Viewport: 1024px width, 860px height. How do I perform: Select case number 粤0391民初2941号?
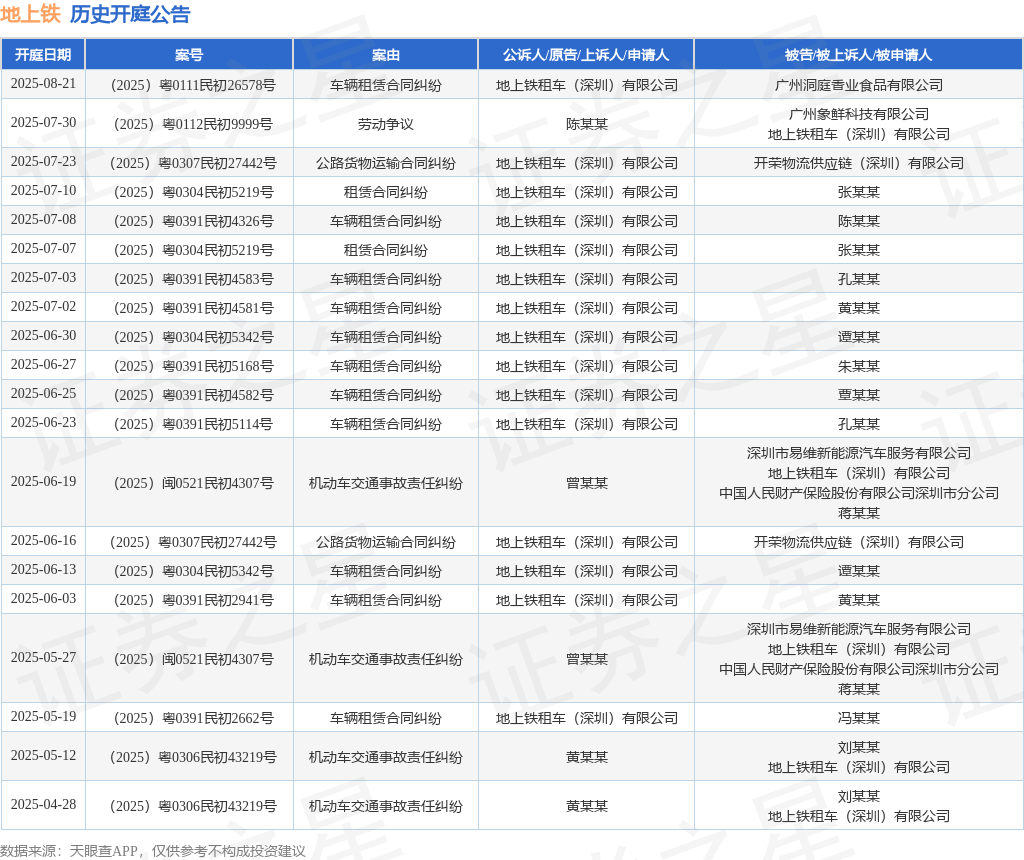tap(193, 599)
